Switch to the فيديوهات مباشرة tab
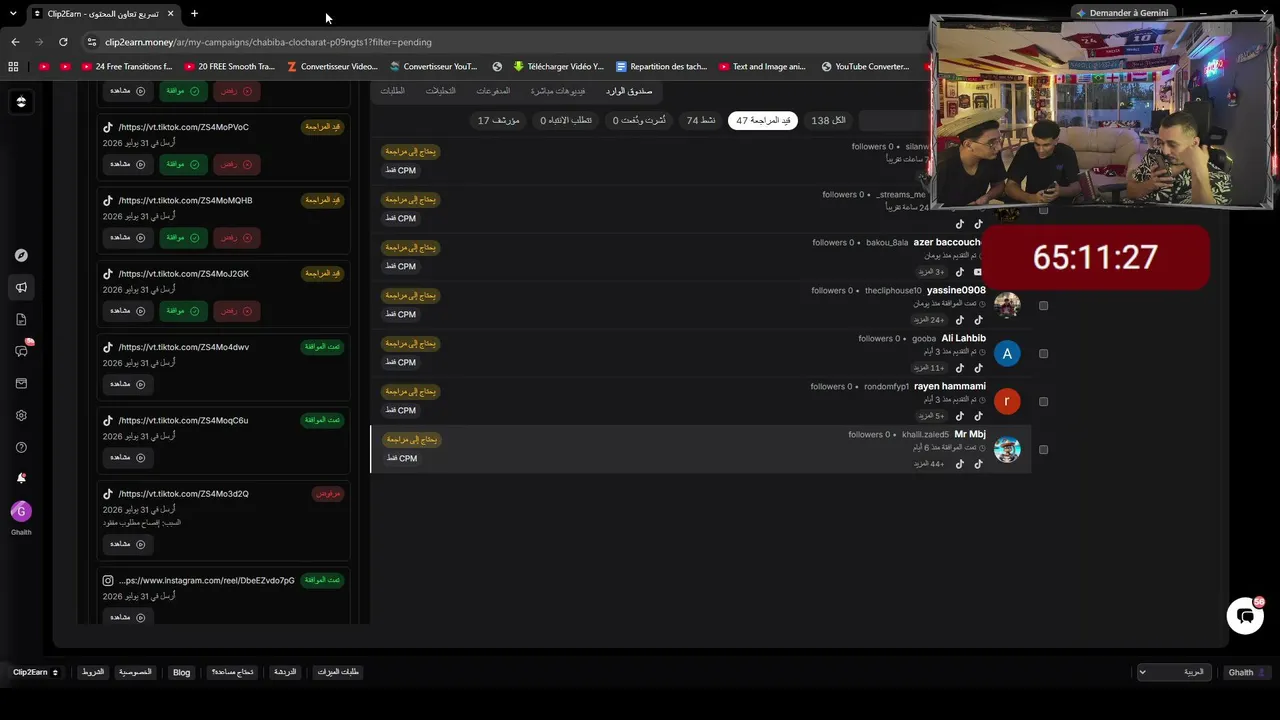 pyautogui.click(x=558, y=91)
